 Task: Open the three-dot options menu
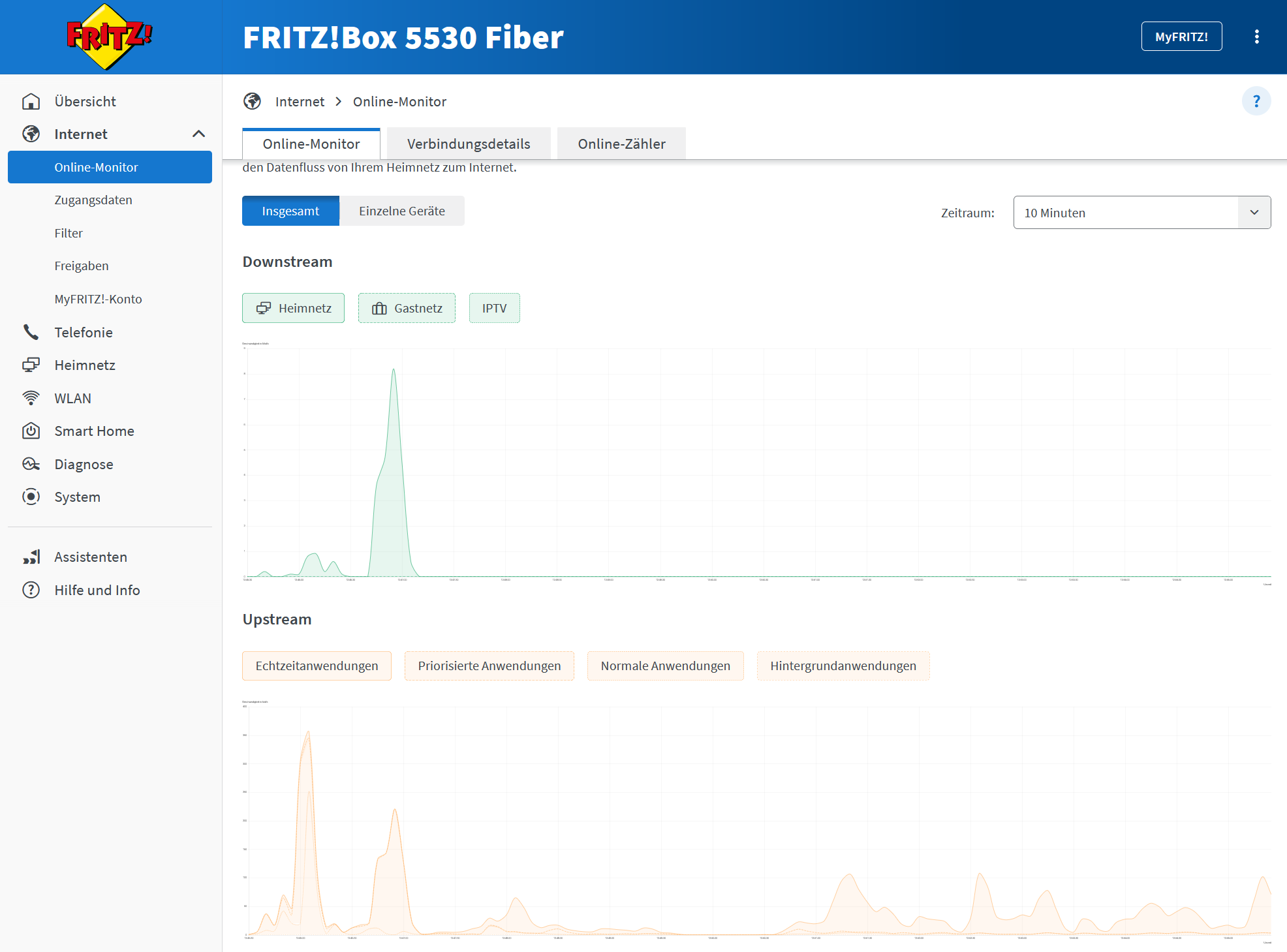[1256, 37]
